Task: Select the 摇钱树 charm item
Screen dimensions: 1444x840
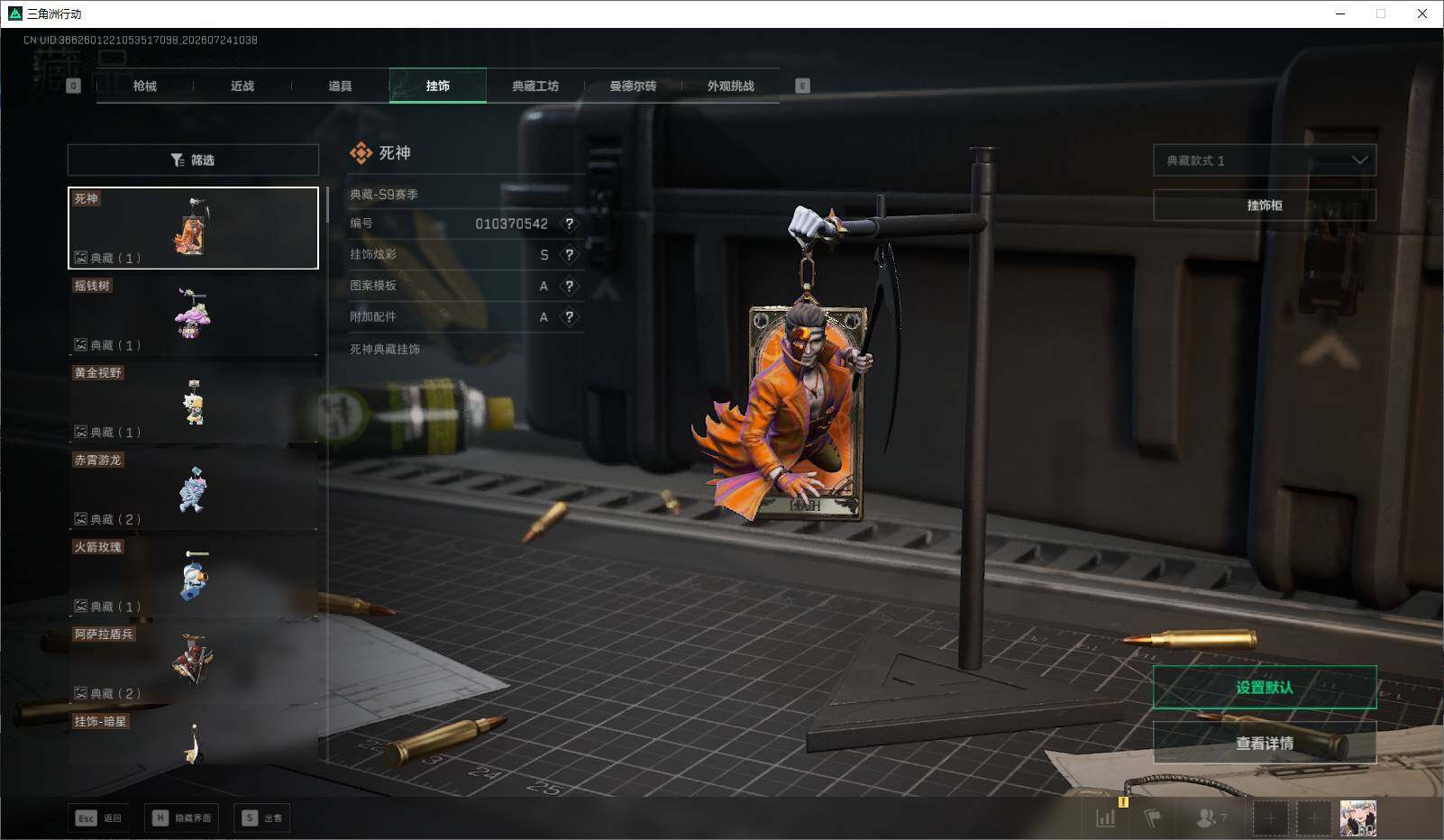Action: tap(193, 315)
